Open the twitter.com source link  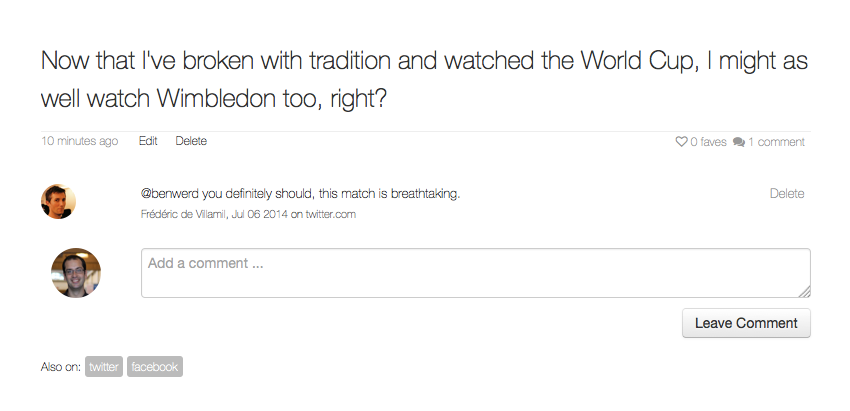(x=331, y=214)
